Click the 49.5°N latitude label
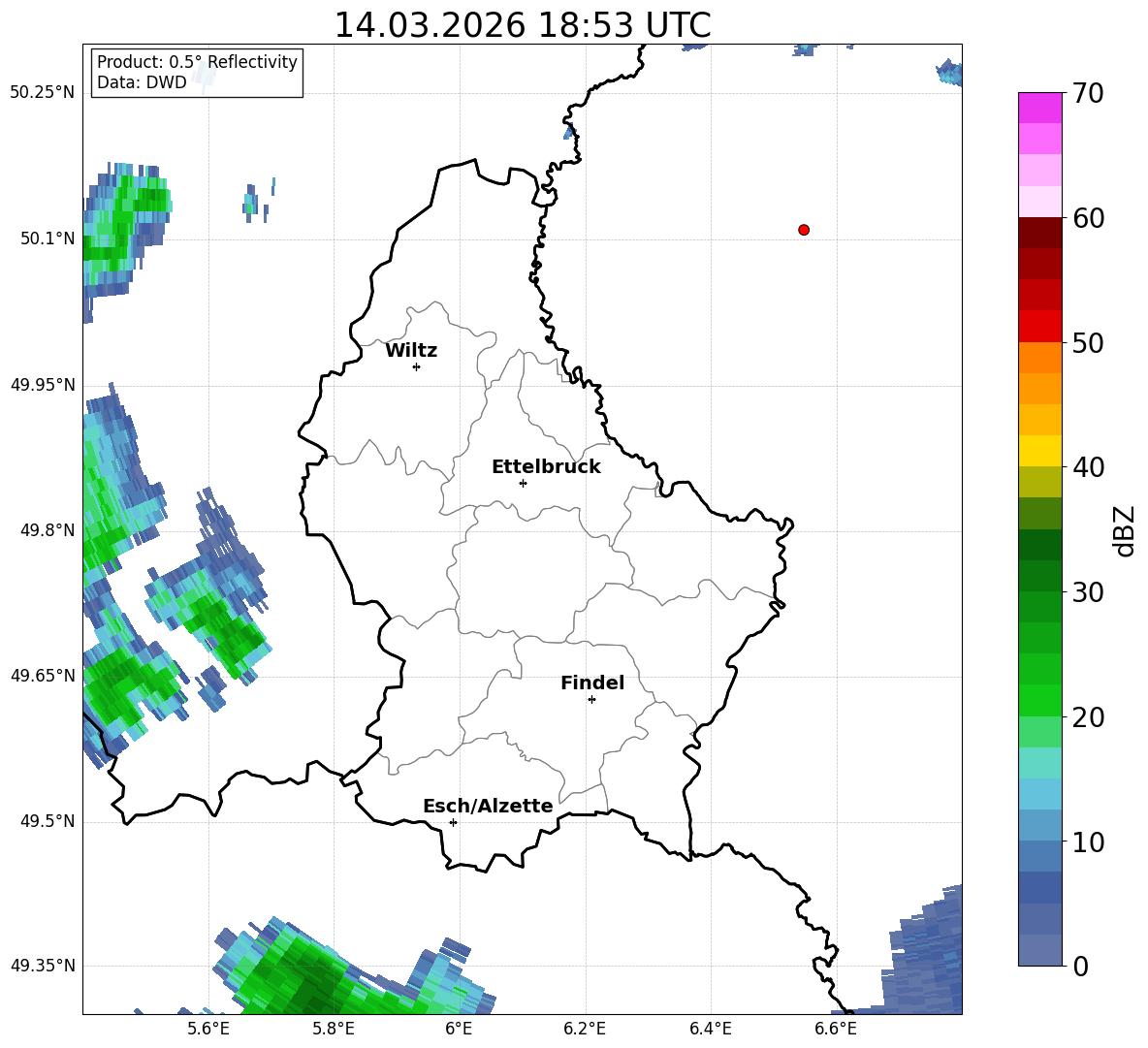The height and width of the screenshot is (1048, 1148). point(48,821)
